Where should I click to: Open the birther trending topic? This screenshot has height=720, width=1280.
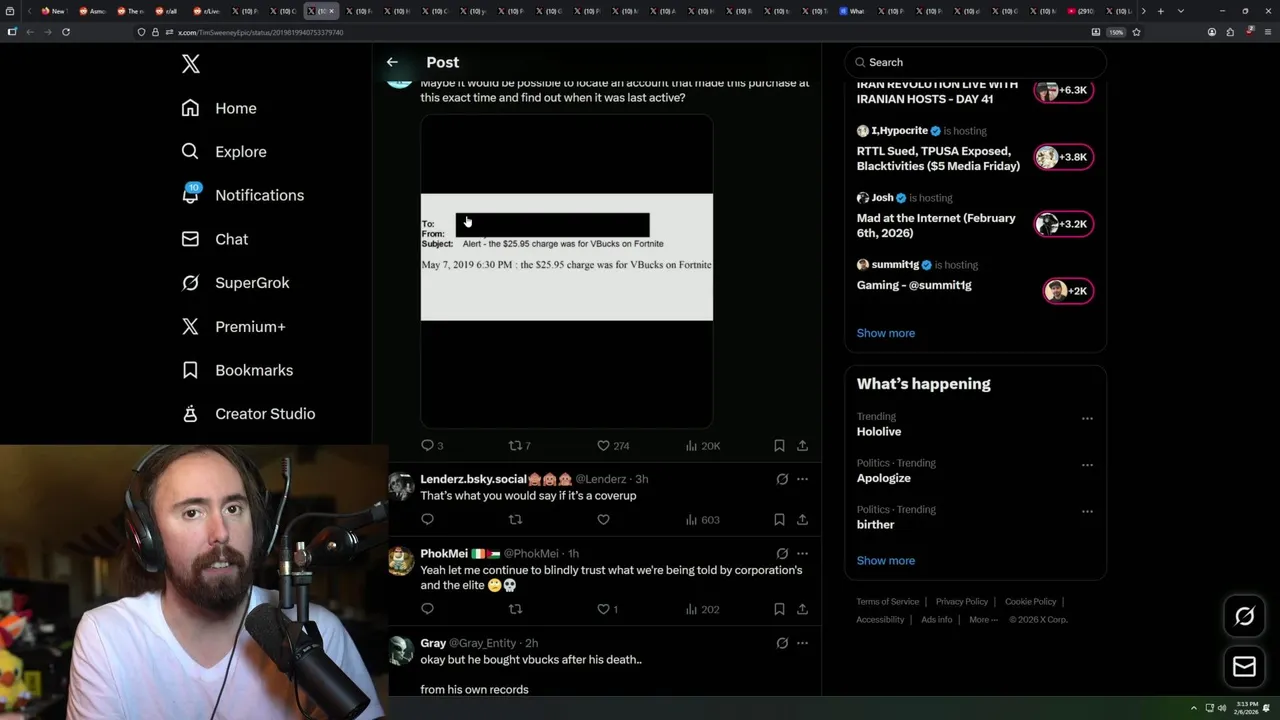876,525
